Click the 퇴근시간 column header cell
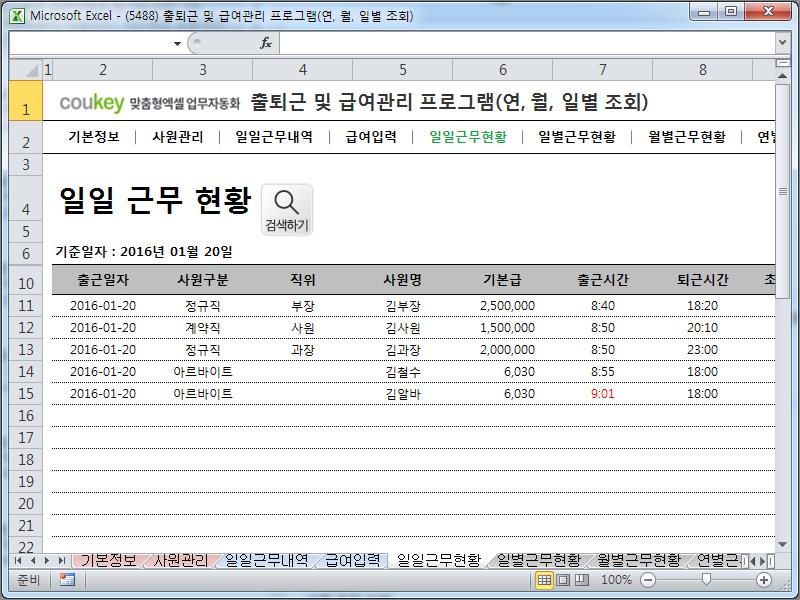This screenshot has height=600, width=800. pyautogui.click(x=703, y=280)
